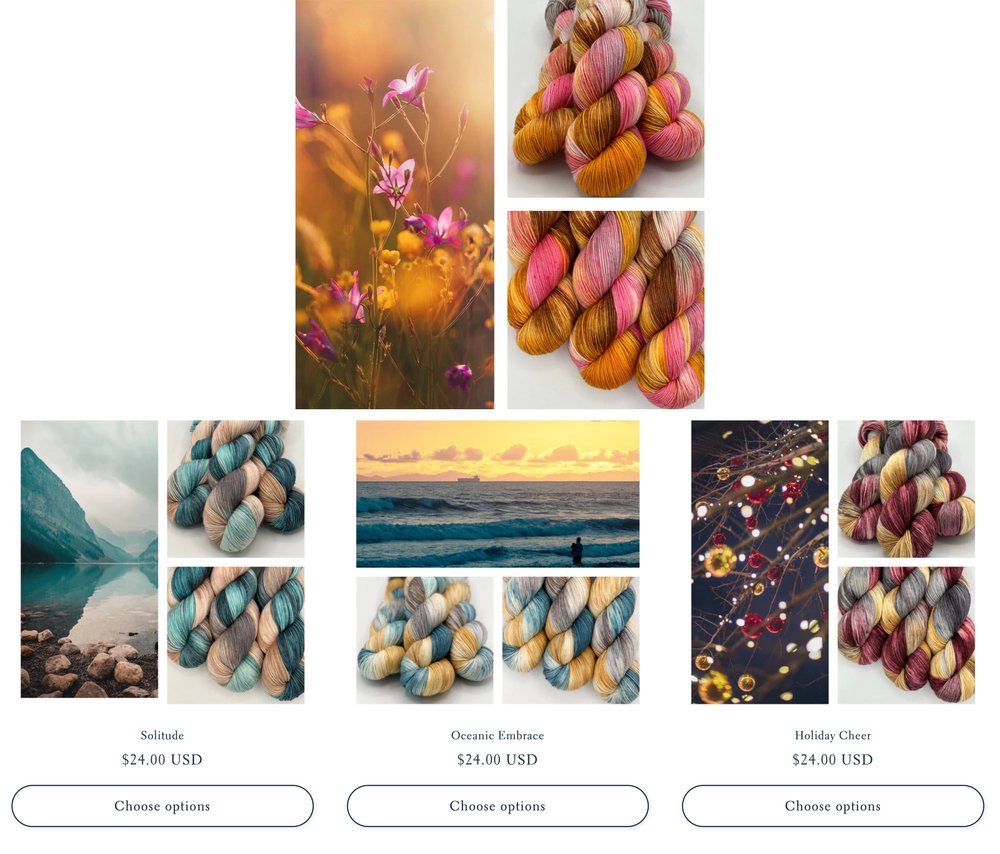Click the sunset ocean waves photo
This screenshot has width=1000, height=854.
497,494
